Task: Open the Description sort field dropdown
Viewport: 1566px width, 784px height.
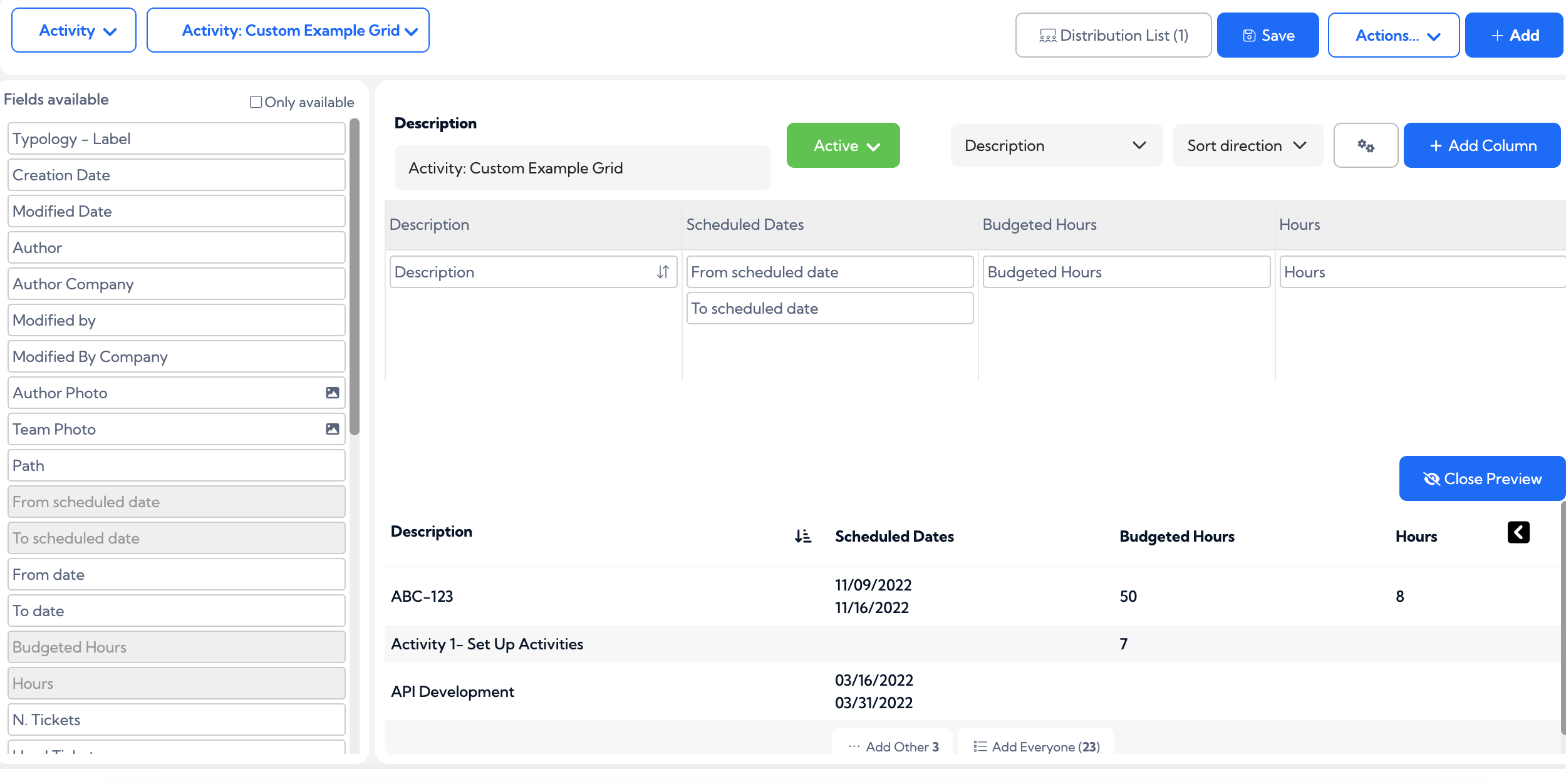Action: (x=1056, y=145)
